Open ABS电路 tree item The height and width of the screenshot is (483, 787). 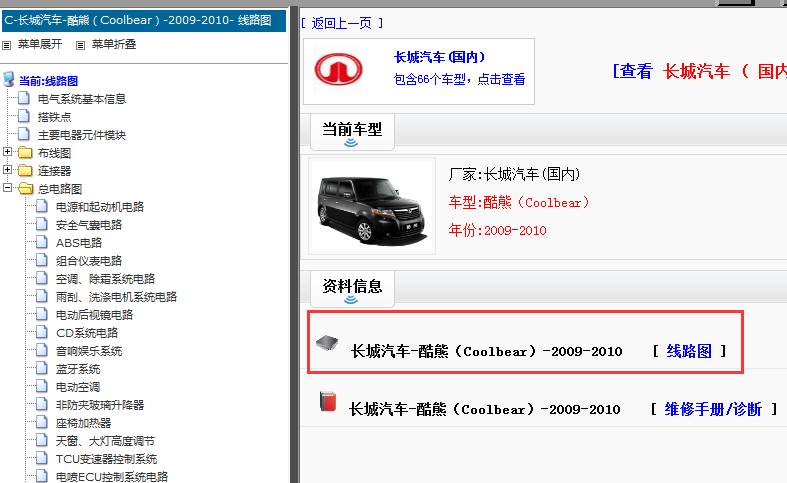tap(79, 243)
